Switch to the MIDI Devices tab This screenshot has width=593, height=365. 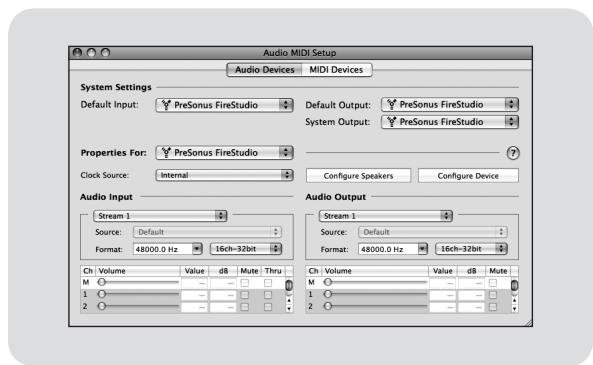336,70
